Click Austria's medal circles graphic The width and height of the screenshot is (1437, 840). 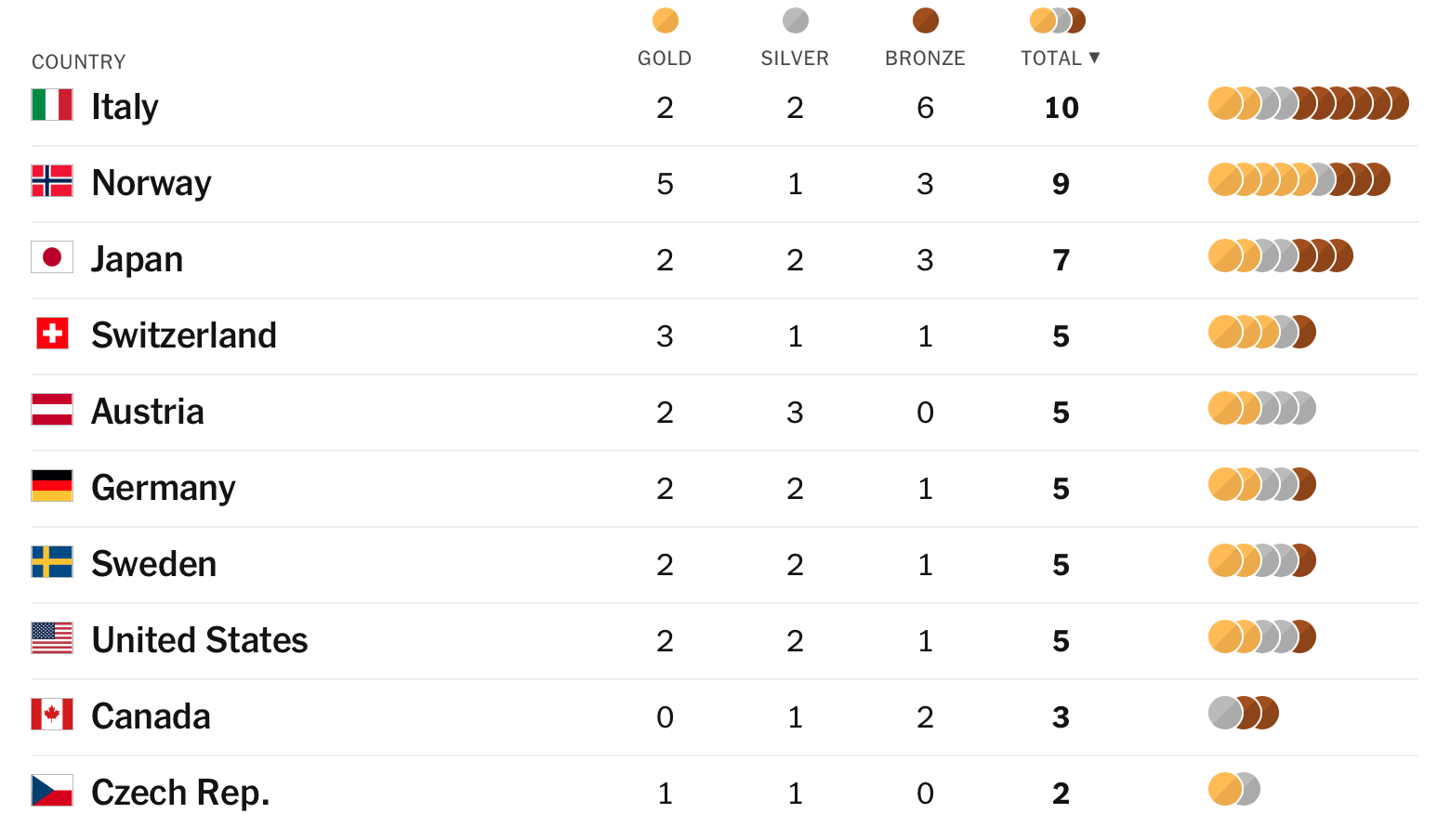pos(1261,409)
